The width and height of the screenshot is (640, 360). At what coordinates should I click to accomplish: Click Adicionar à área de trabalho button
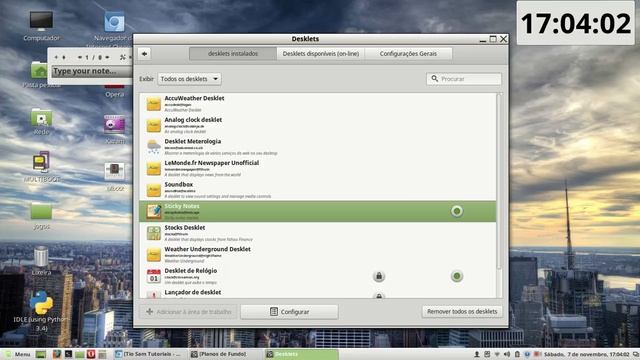point(189,312)
